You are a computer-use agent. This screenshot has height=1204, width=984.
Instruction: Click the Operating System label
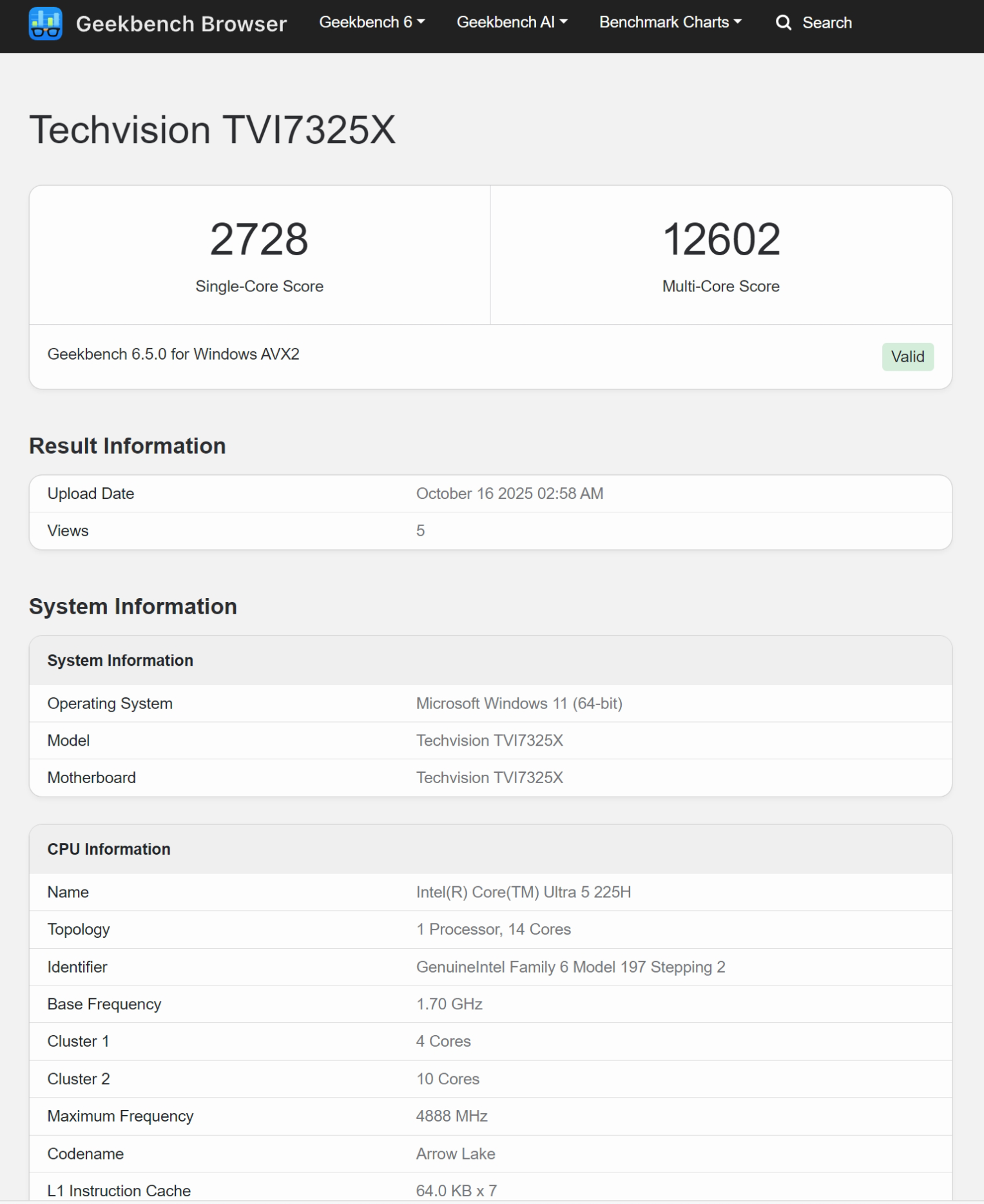coord(110,703)
